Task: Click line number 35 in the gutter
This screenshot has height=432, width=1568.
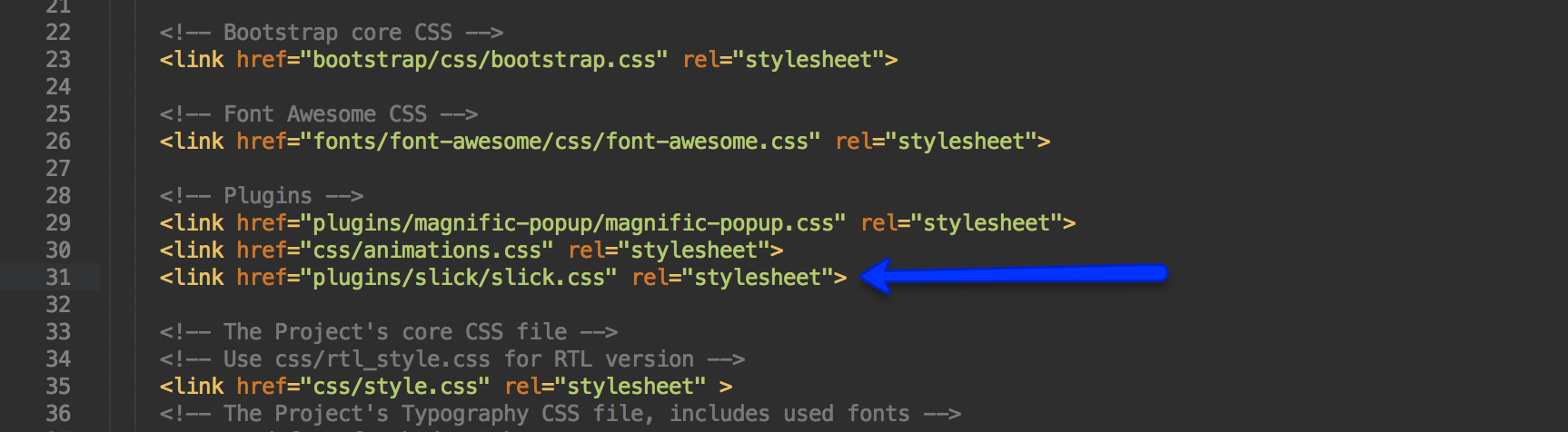Action: point(58,387)
